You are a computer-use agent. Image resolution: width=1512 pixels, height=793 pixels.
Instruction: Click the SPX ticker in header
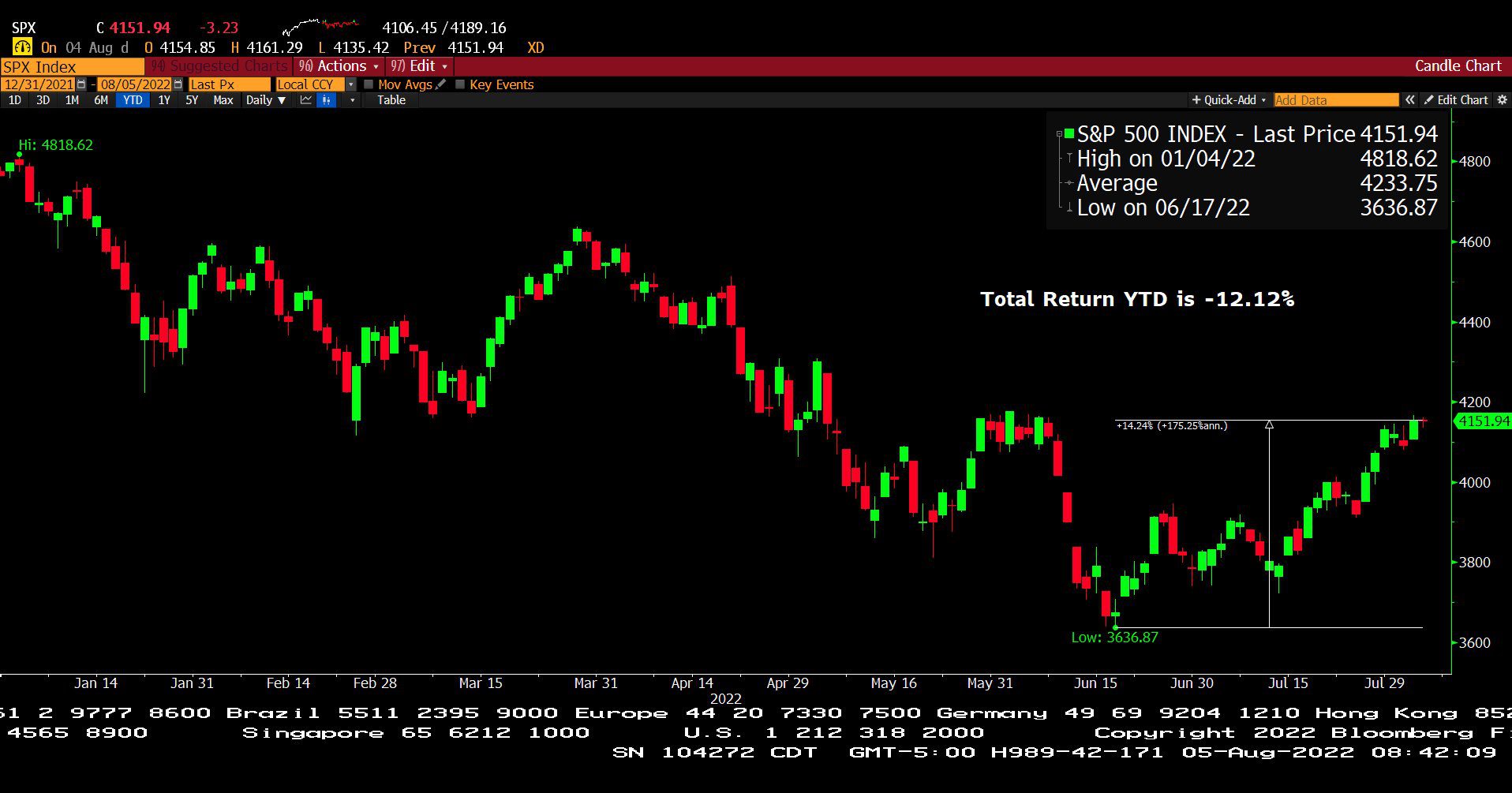pos(24,28)
